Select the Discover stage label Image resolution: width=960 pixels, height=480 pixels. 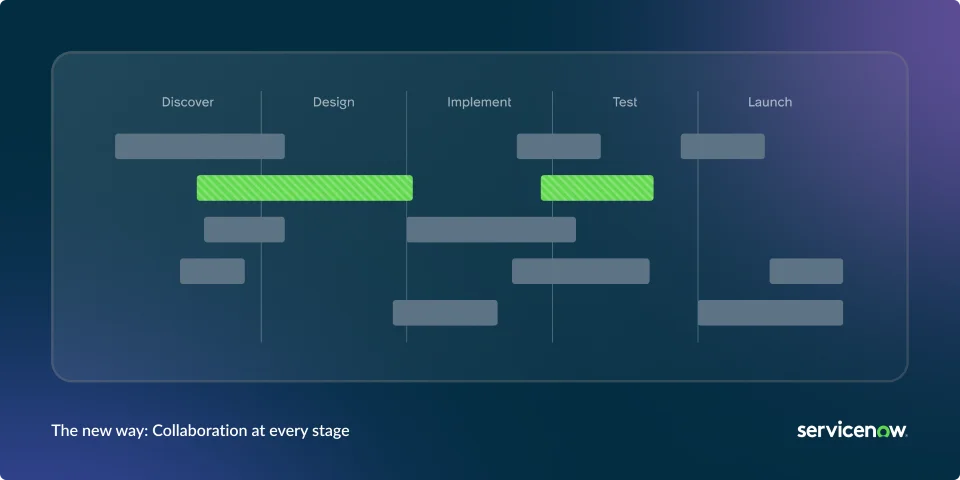(188, 102)
